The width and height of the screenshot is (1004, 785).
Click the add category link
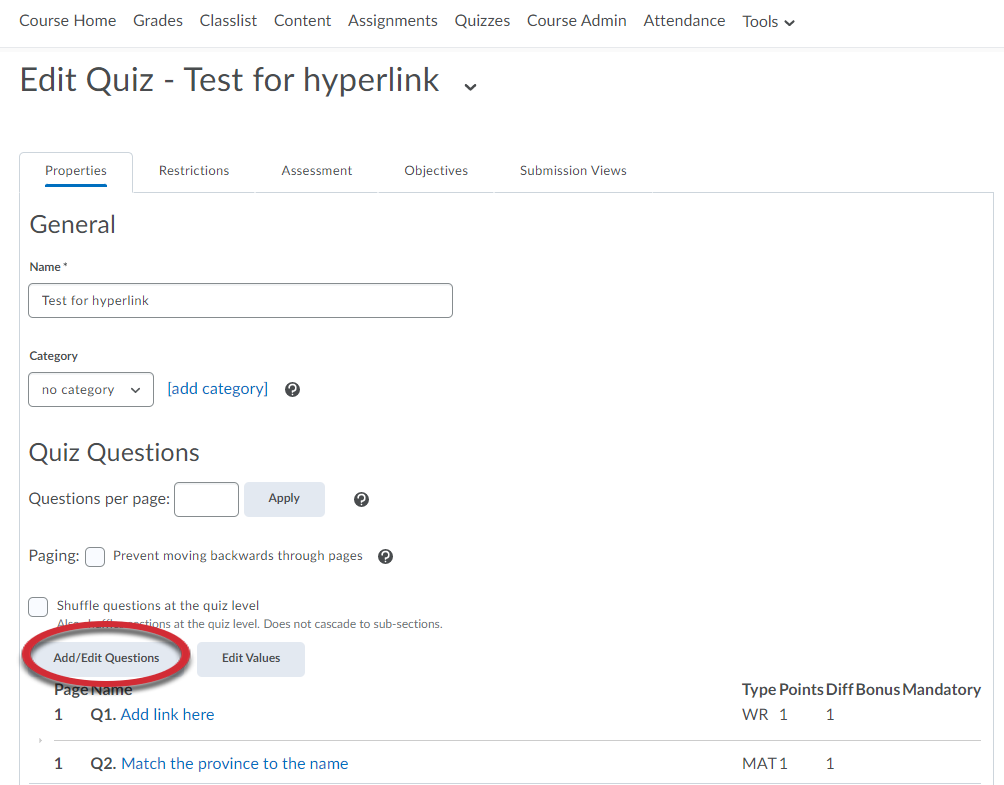pos(217,389)
